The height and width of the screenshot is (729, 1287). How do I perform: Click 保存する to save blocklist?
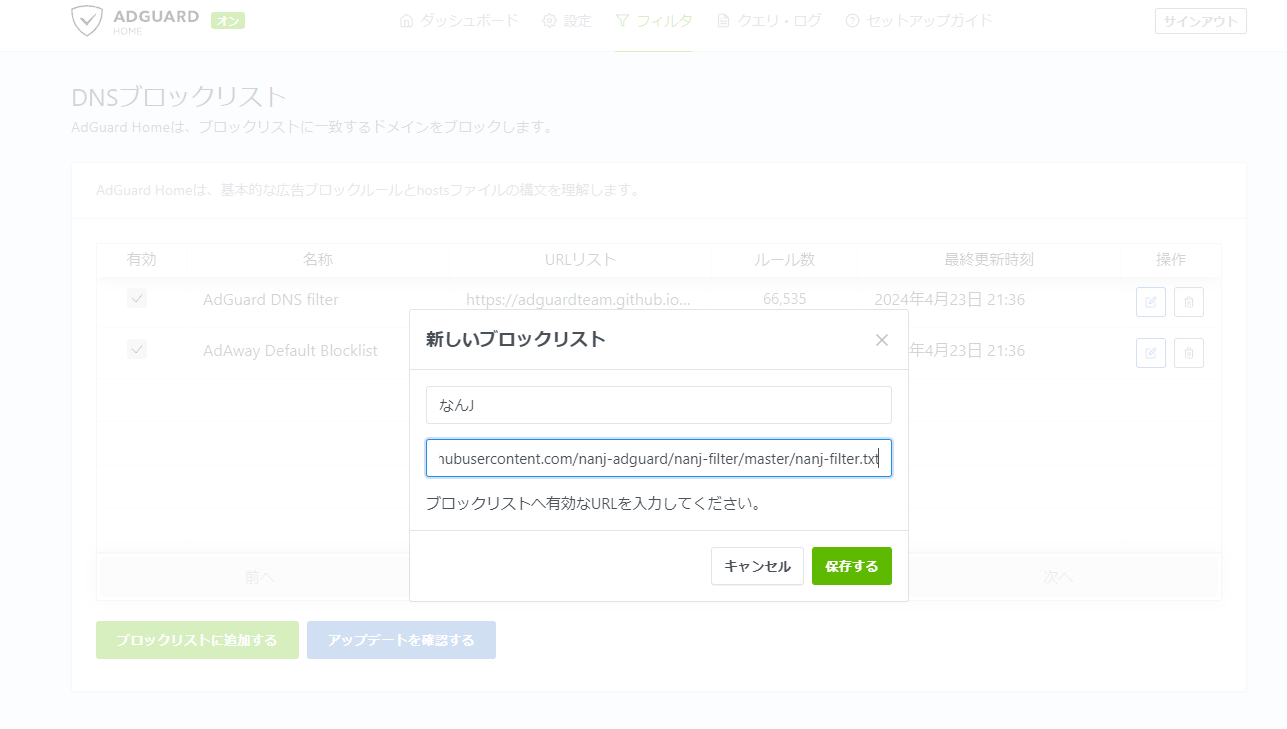[x=852, y=566]
